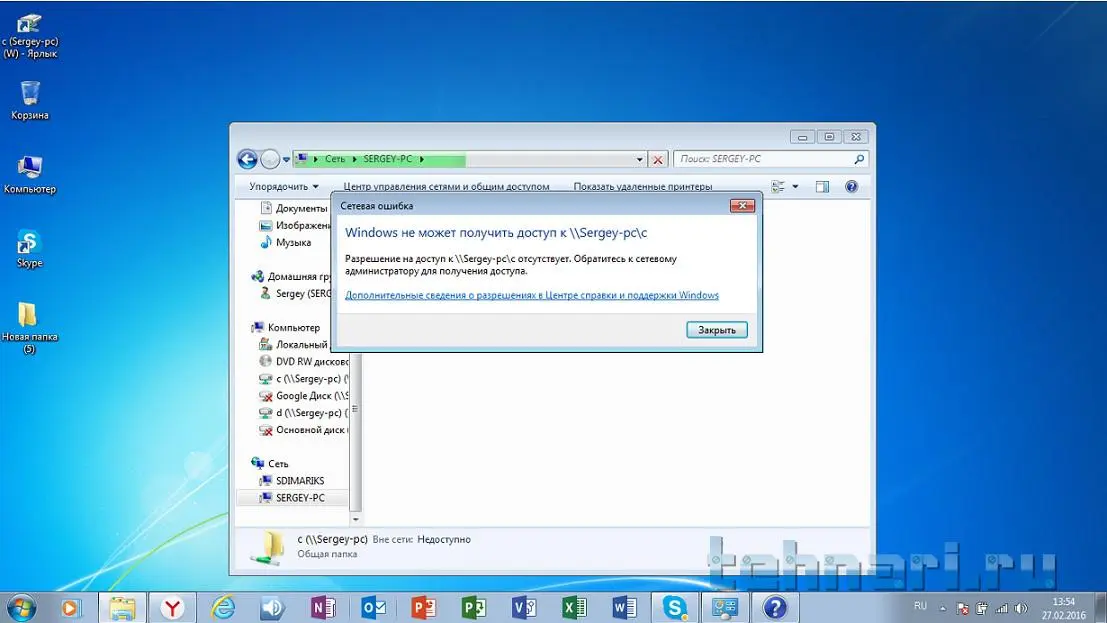Select Компьютер in navigation pane

(x=286, y=327)
